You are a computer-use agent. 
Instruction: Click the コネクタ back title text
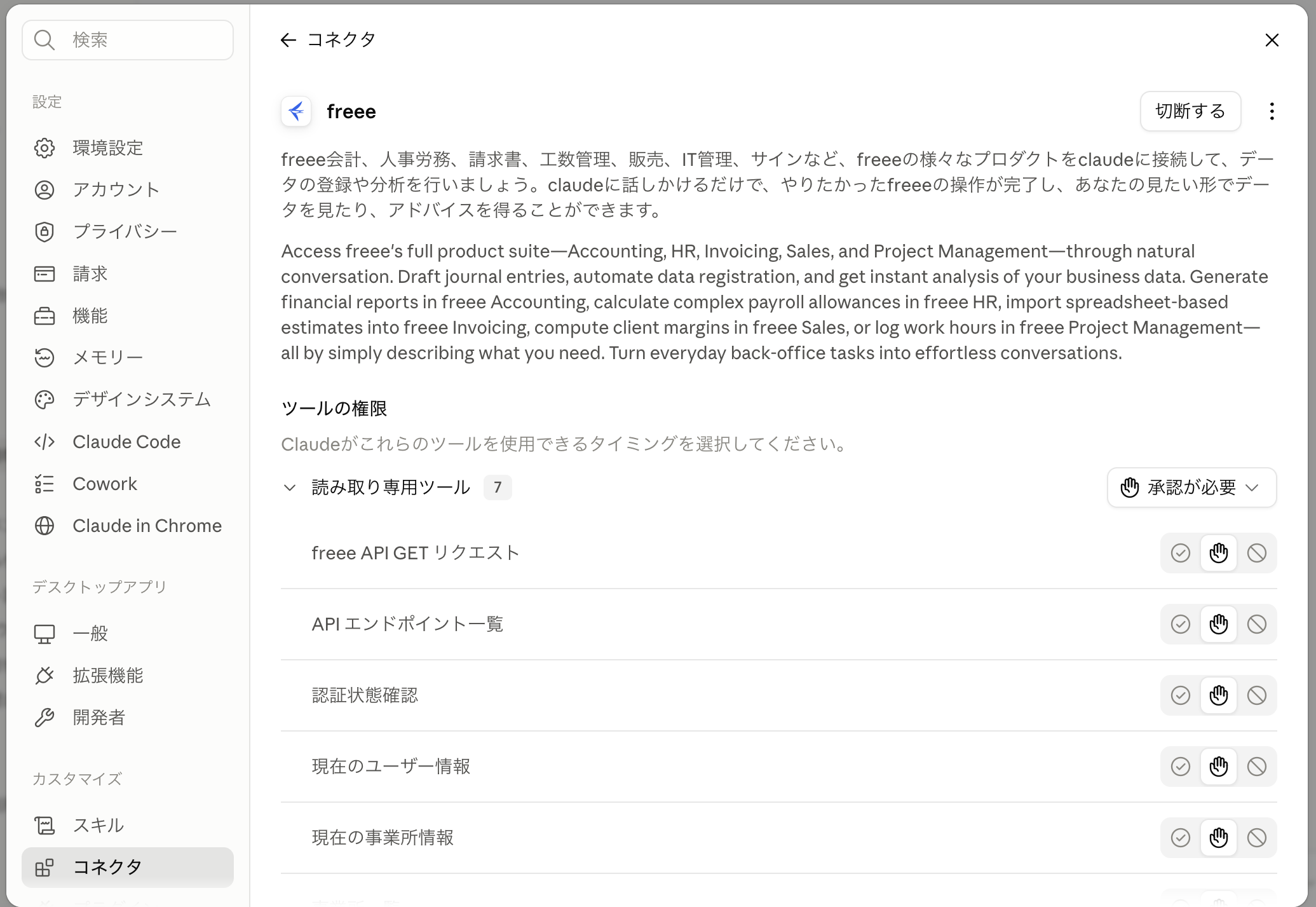342,40
